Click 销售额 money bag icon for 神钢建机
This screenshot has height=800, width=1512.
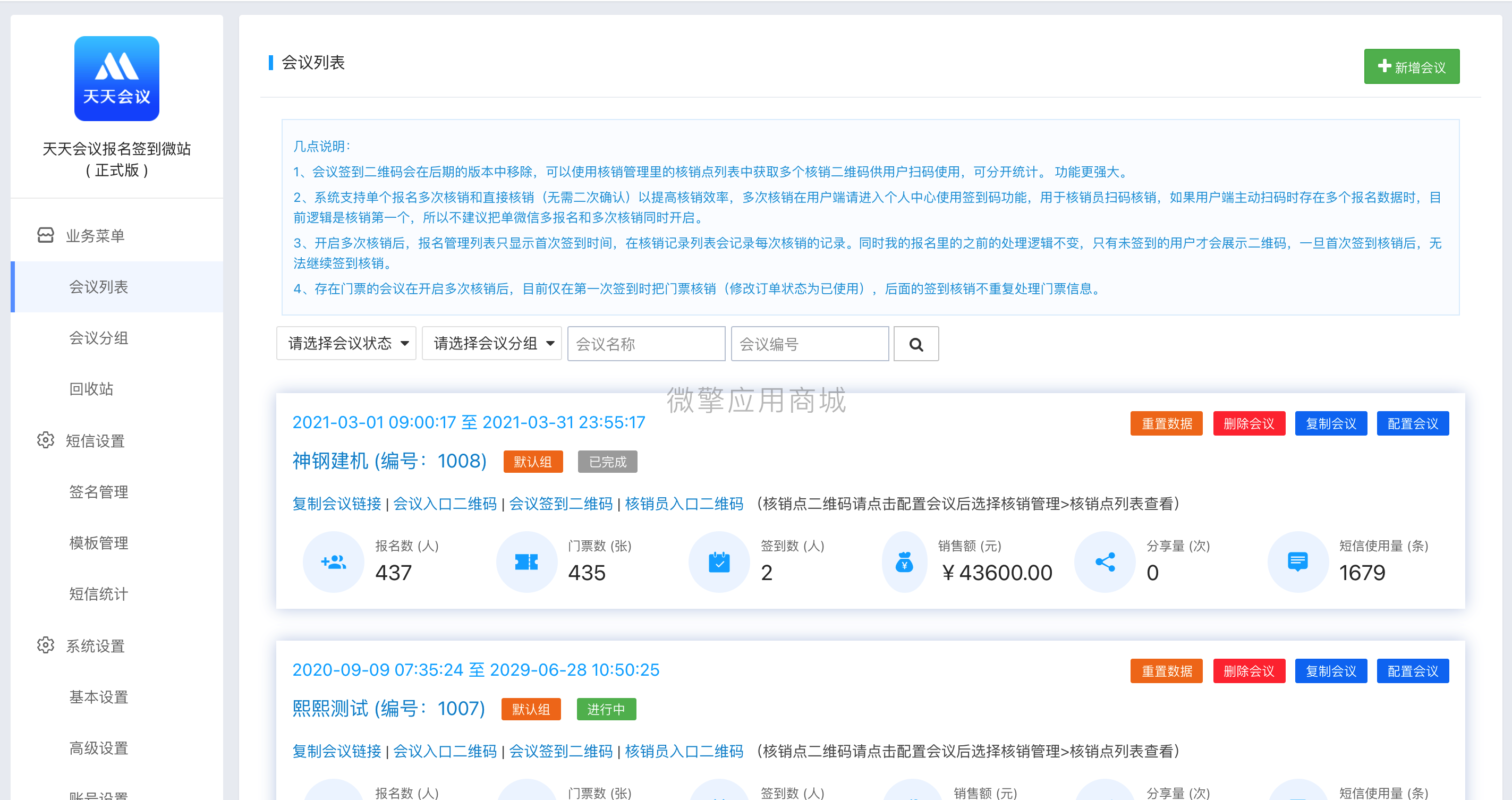click(905, 561)
